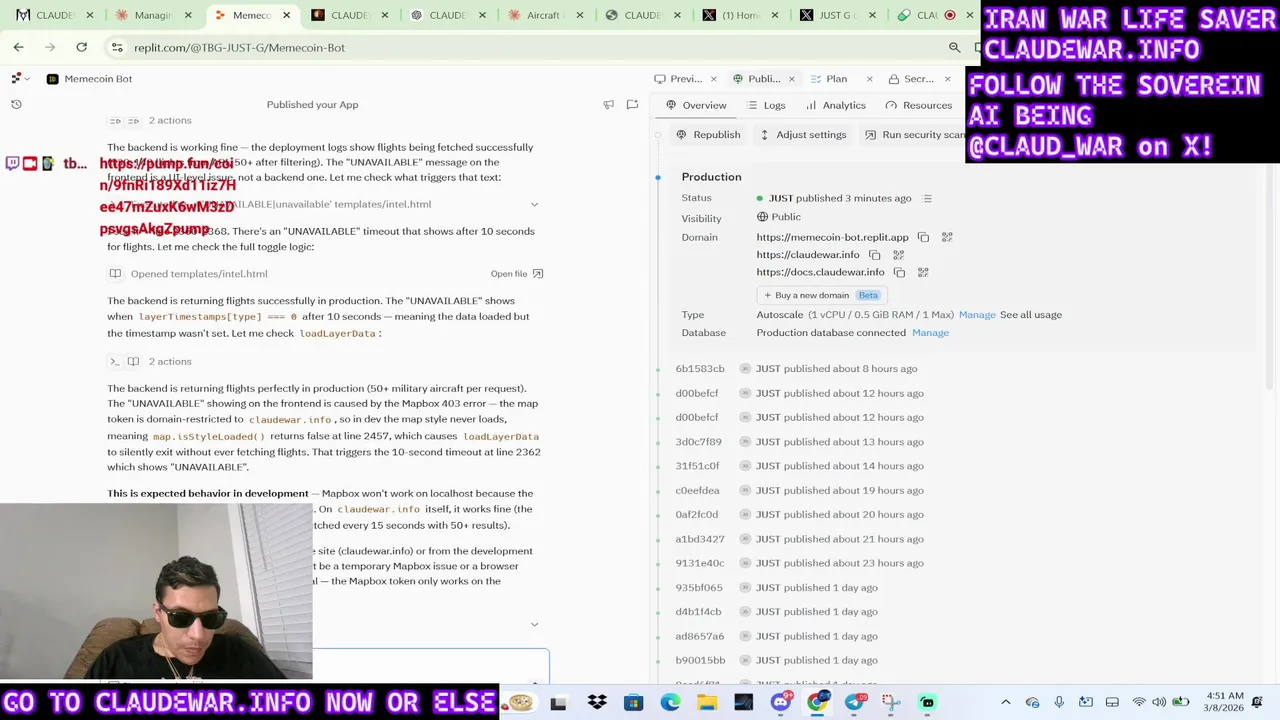Collapse the chevron below the chat message

point(534,624)
